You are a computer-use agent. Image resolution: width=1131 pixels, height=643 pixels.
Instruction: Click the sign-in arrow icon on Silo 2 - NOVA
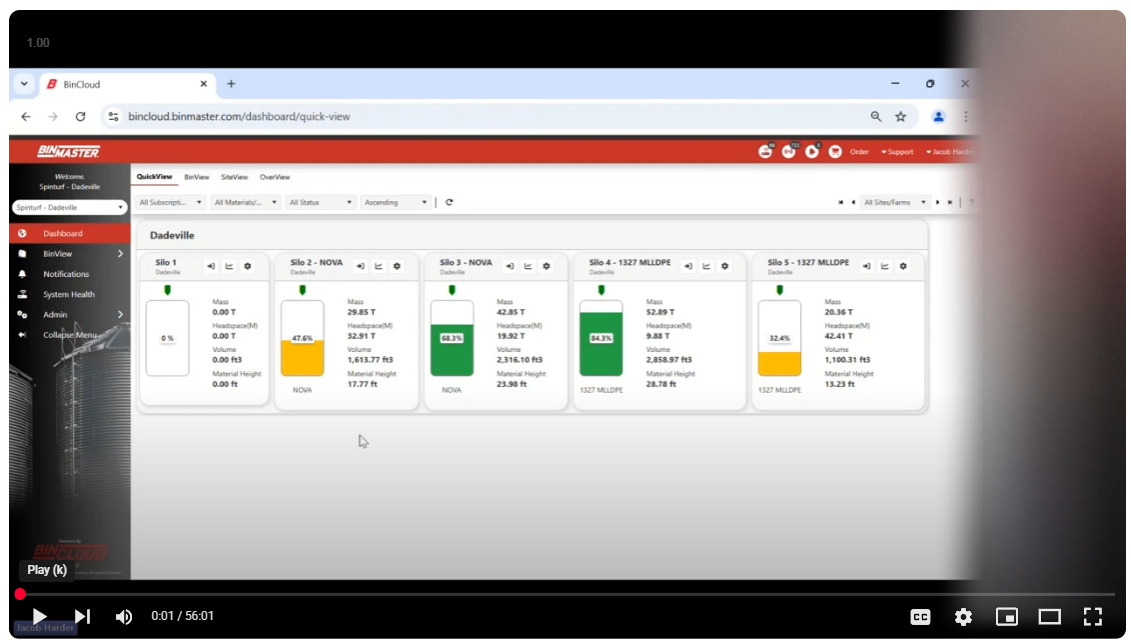pyautogui.click(x=360, y=266)
